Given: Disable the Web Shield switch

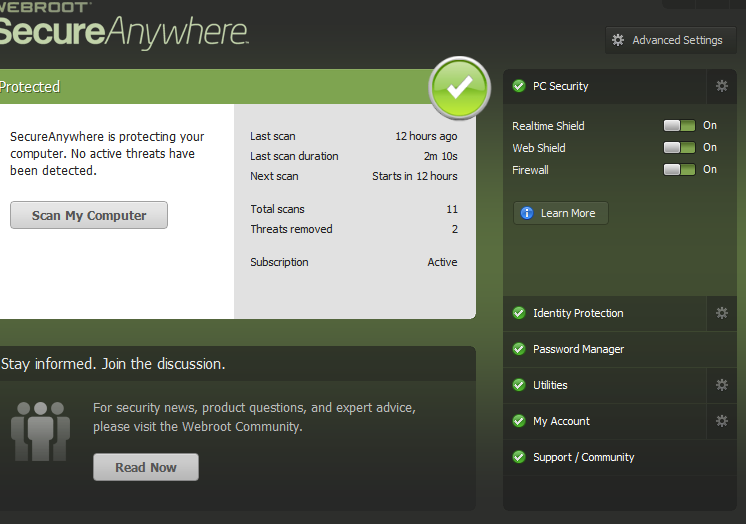Looking at the screenshot, I should click(x=679, y=148).
